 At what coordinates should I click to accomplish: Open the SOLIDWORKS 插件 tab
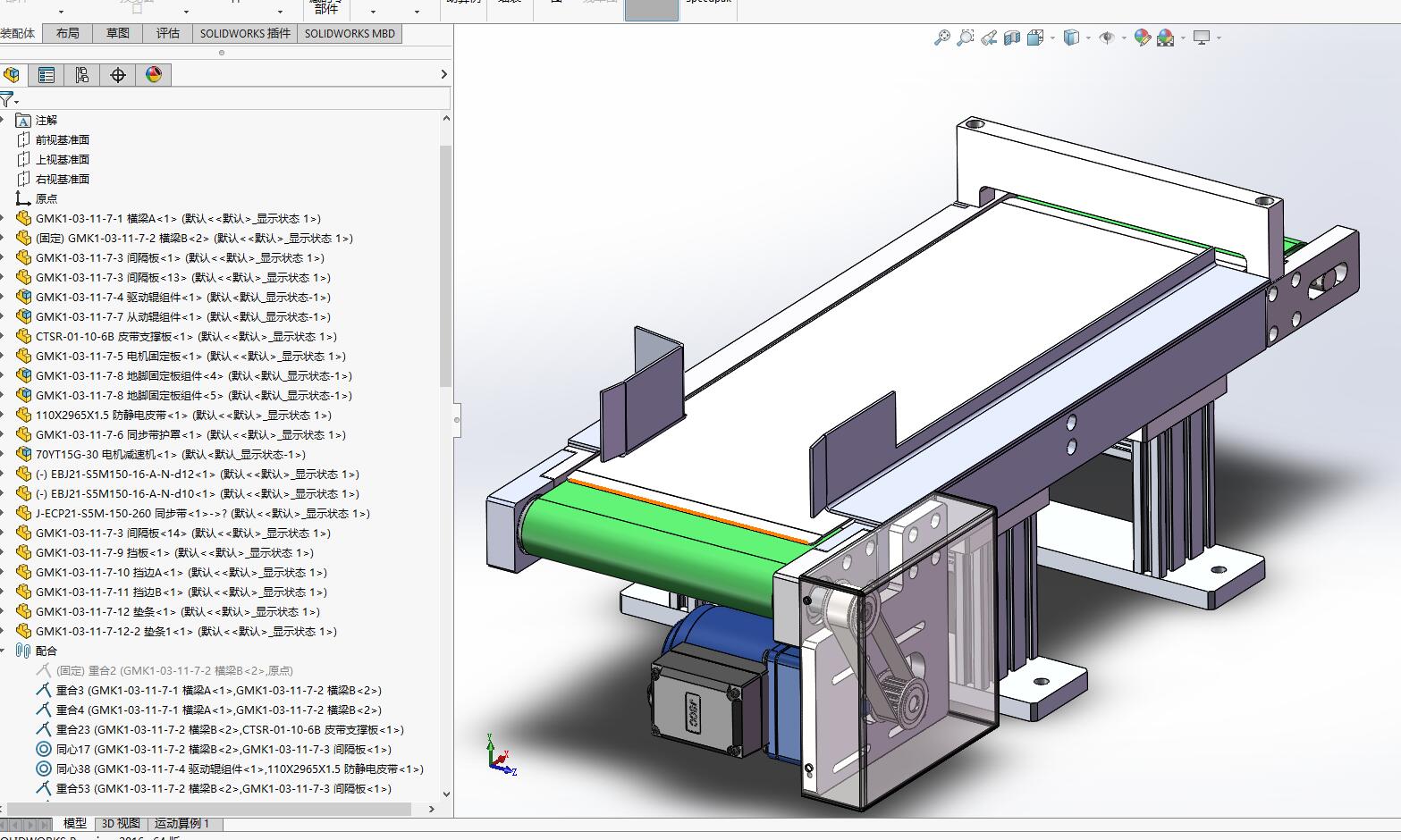[x=245, y=33]
